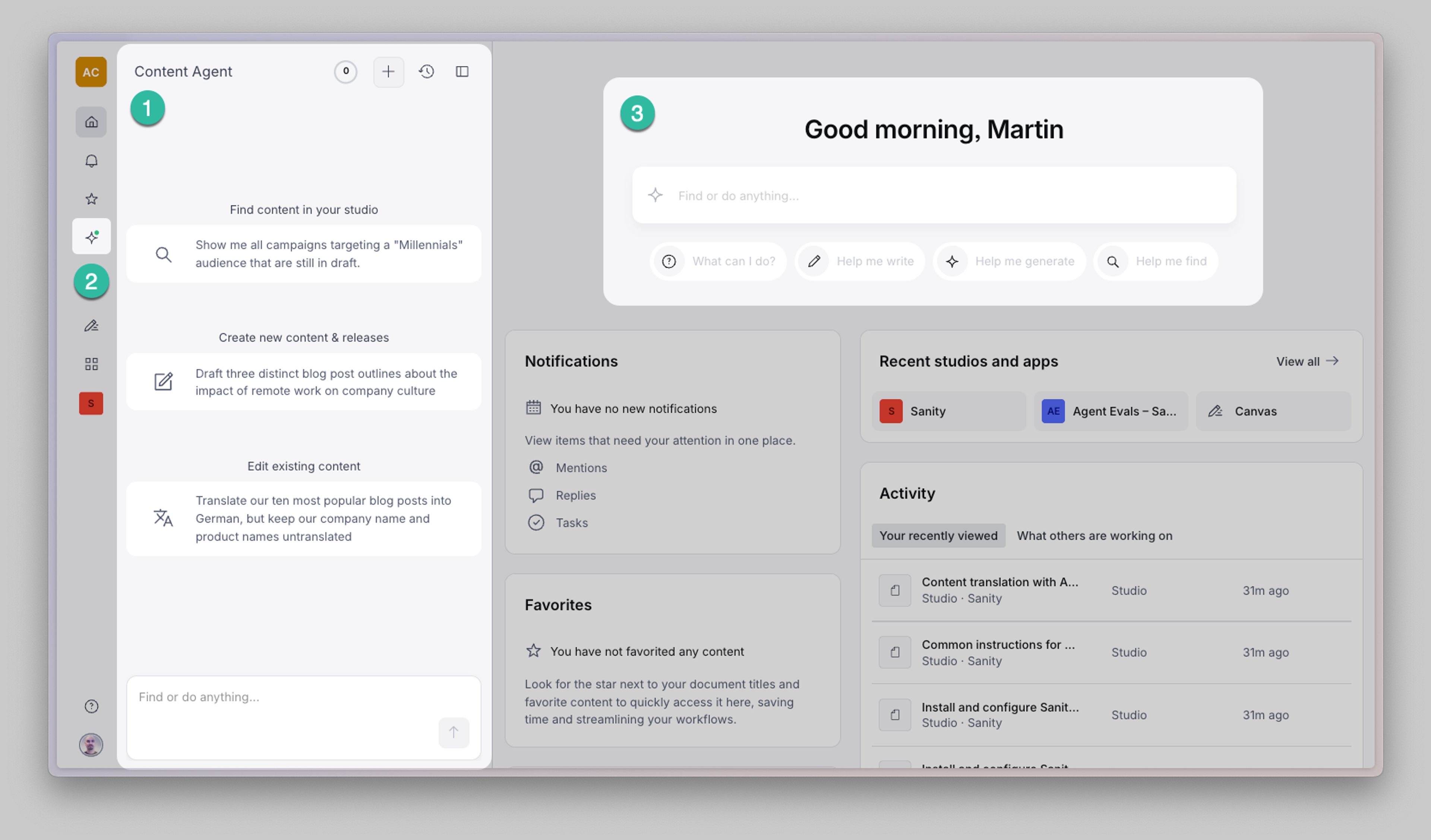Click the star icon in Favorites

click(533, 651)
